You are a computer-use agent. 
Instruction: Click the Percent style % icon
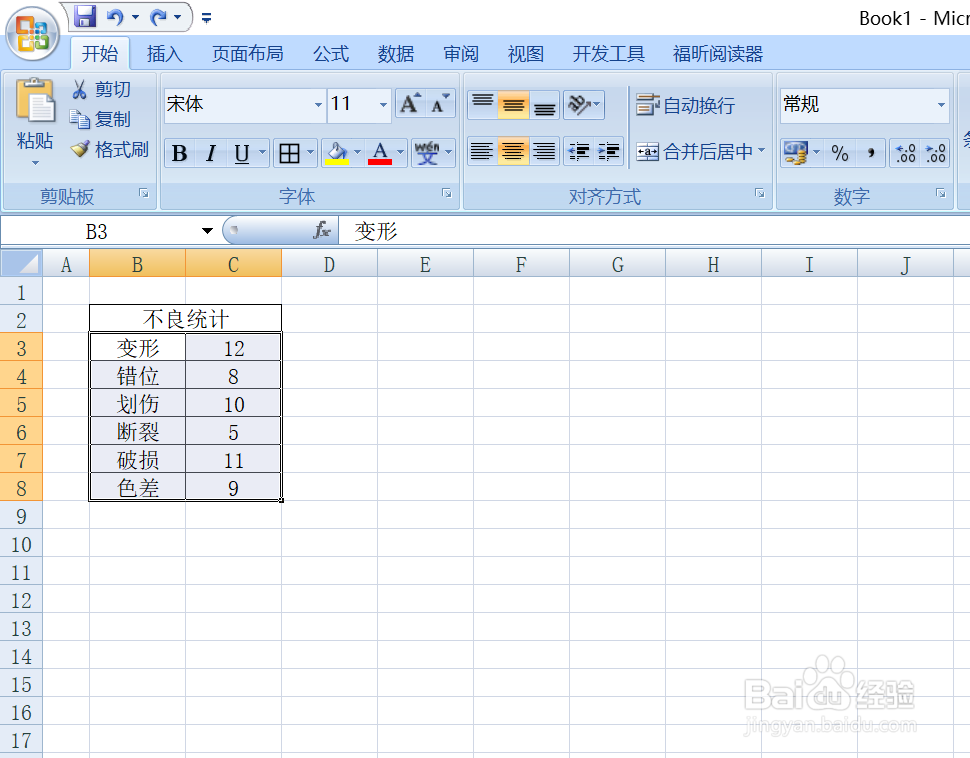coord(839,153)
